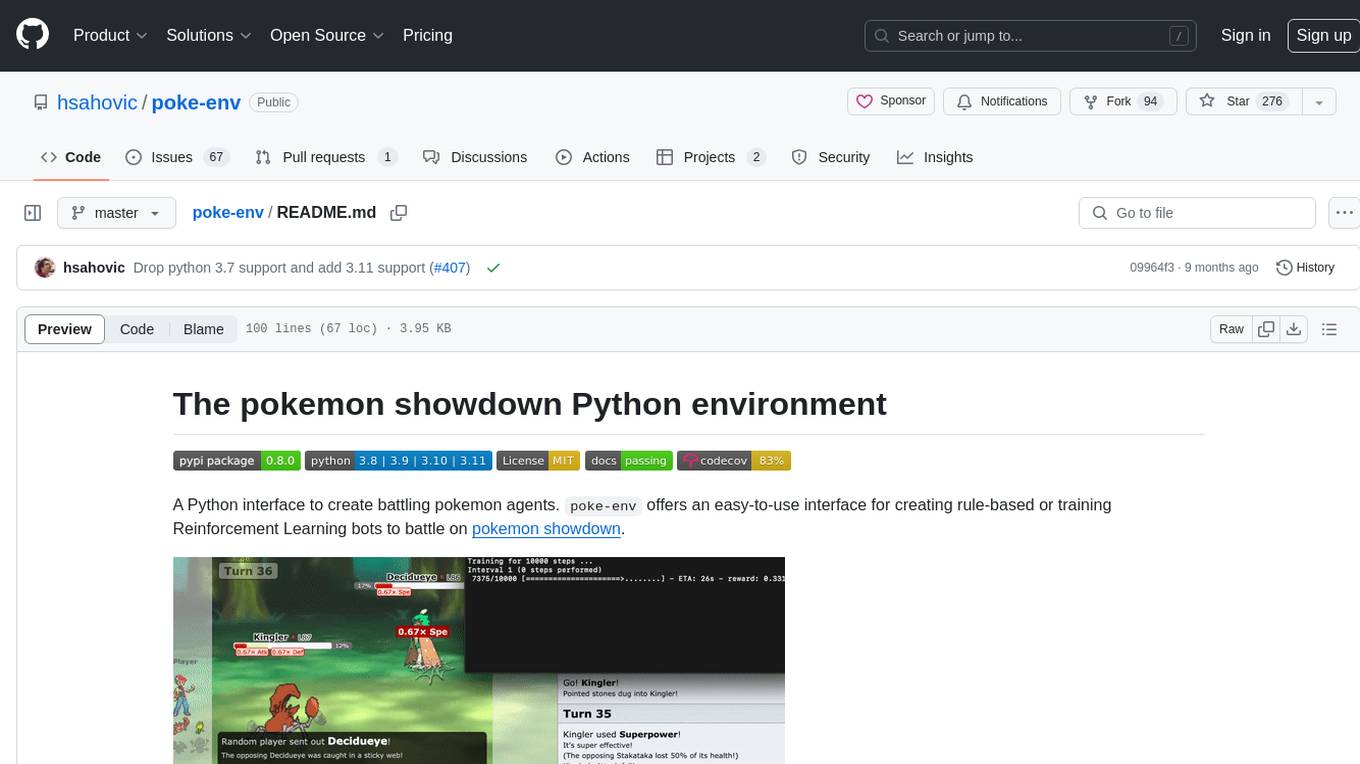Select the Code view
The image size is (1360, 764).
[x=137, y=329]
